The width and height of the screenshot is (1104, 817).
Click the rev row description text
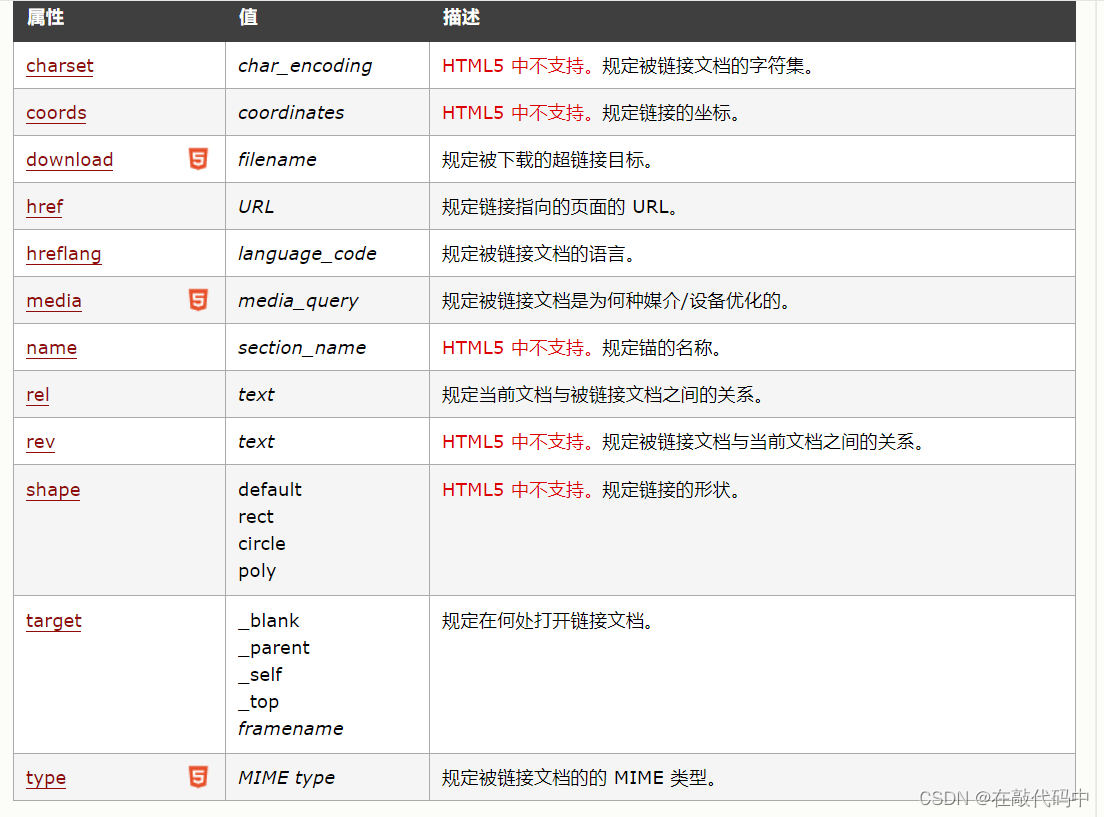[x=683, y=442]
